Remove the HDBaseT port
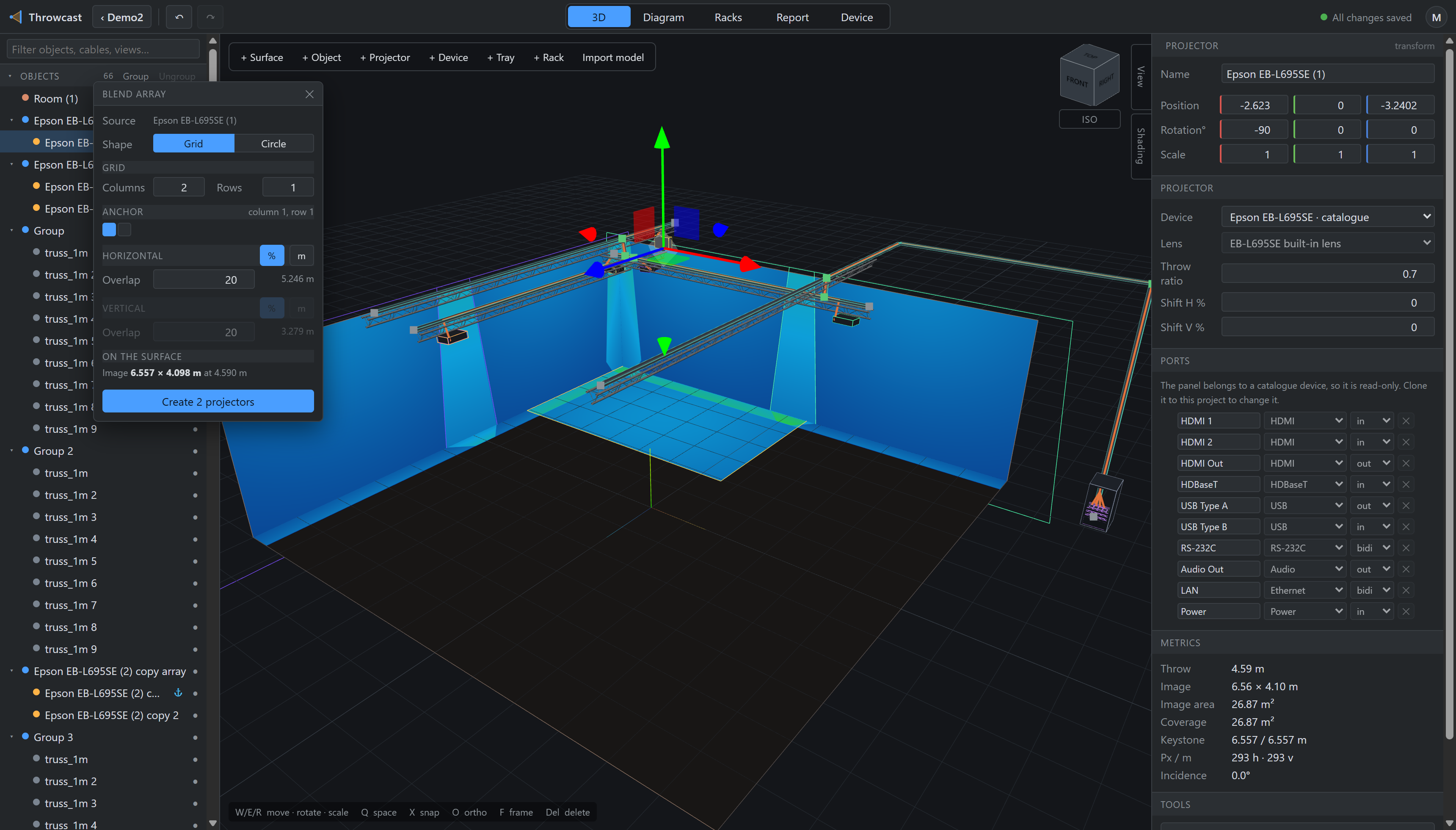This screenshot has height=830, width=1456. (1406, 484)
